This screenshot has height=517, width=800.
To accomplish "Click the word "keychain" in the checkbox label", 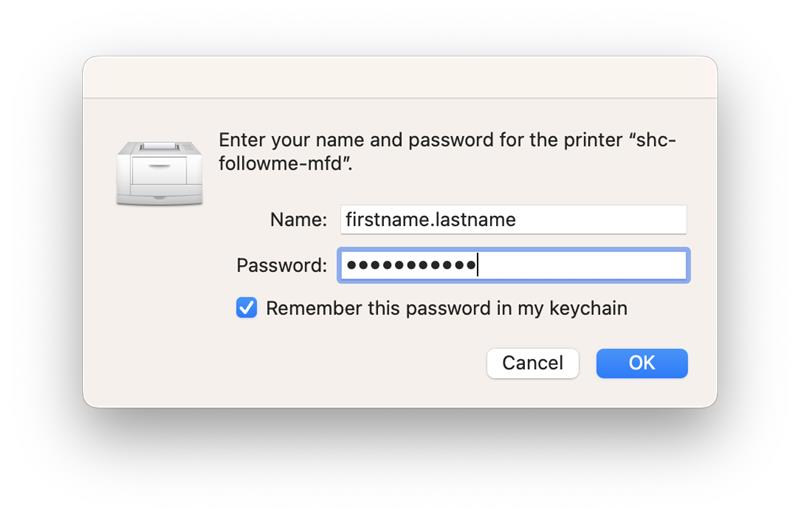I will (x=590, y=308).
